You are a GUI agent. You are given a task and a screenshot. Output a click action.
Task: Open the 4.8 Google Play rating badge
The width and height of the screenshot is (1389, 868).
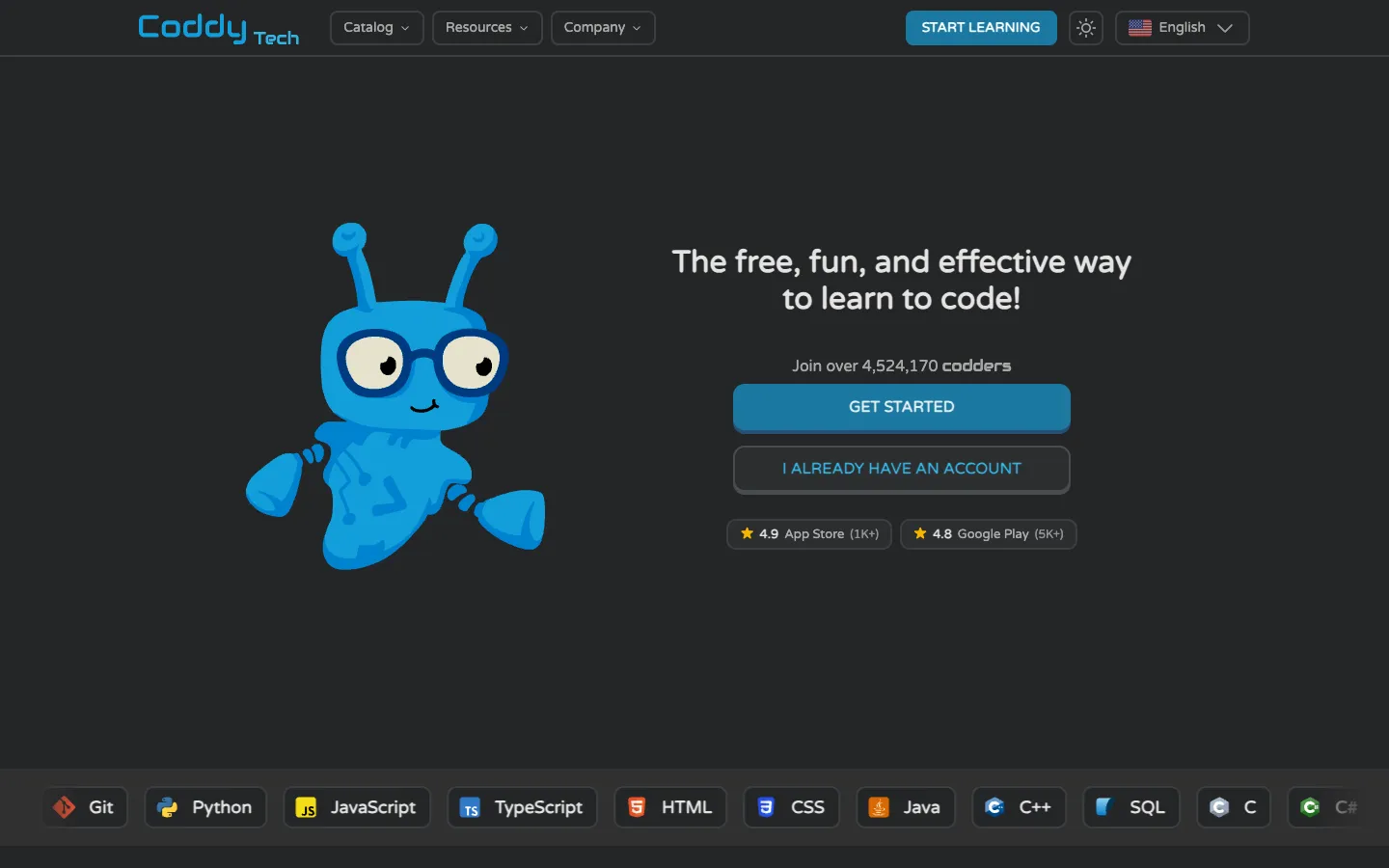point(989,534)
